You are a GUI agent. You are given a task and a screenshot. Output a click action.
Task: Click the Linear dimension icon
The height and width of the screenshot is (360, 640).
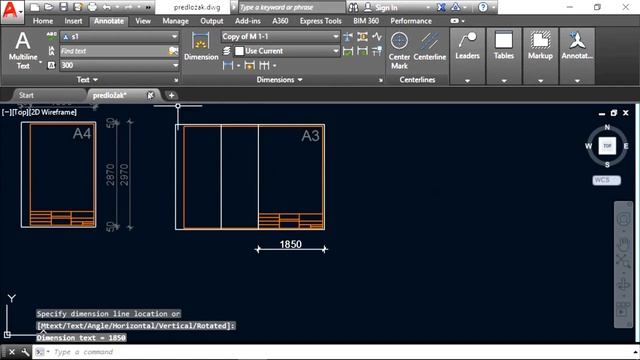coord(228,65)
